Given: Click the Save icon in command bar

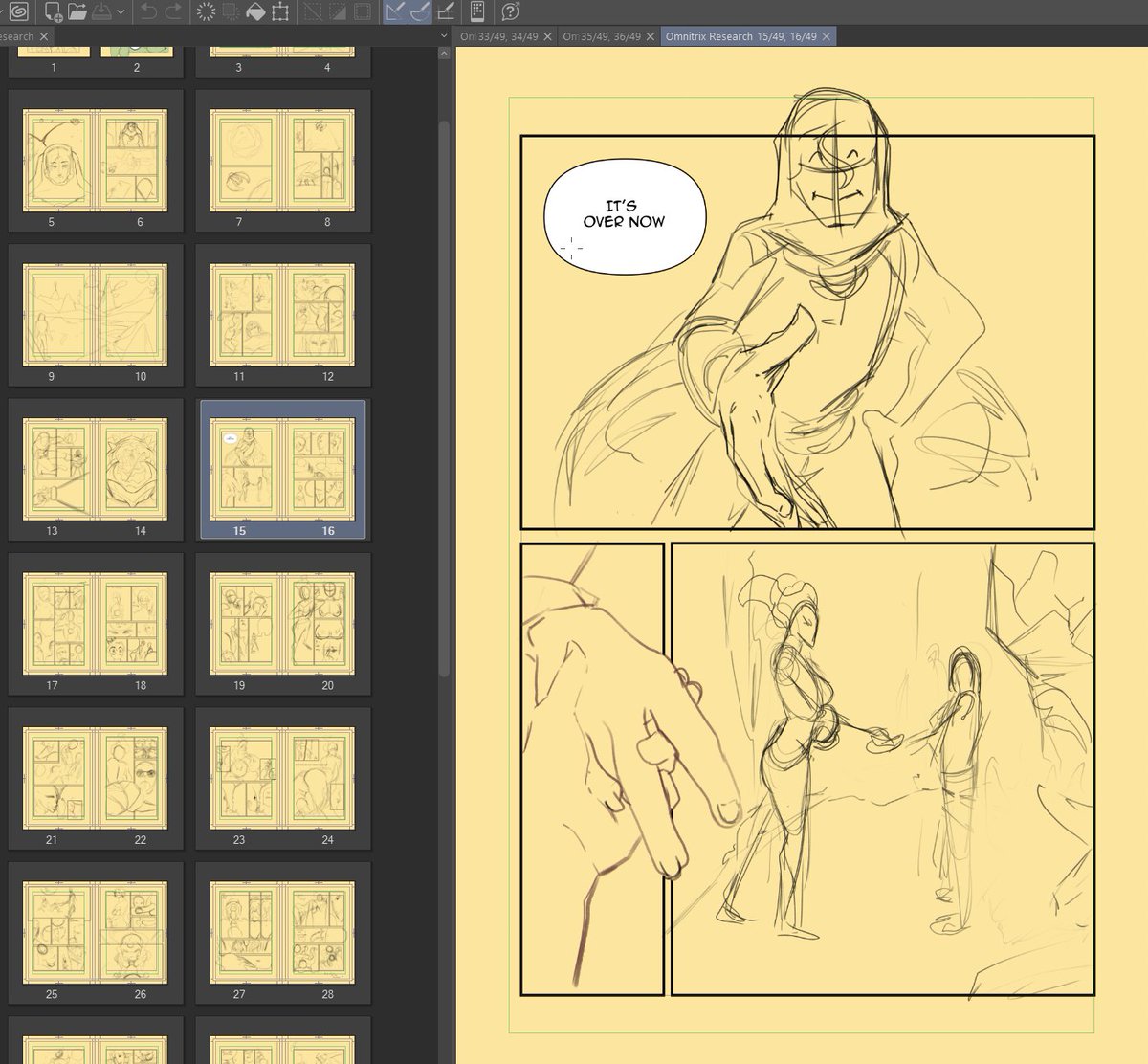Looking at the screenshot, I should [x=101, y=11].
